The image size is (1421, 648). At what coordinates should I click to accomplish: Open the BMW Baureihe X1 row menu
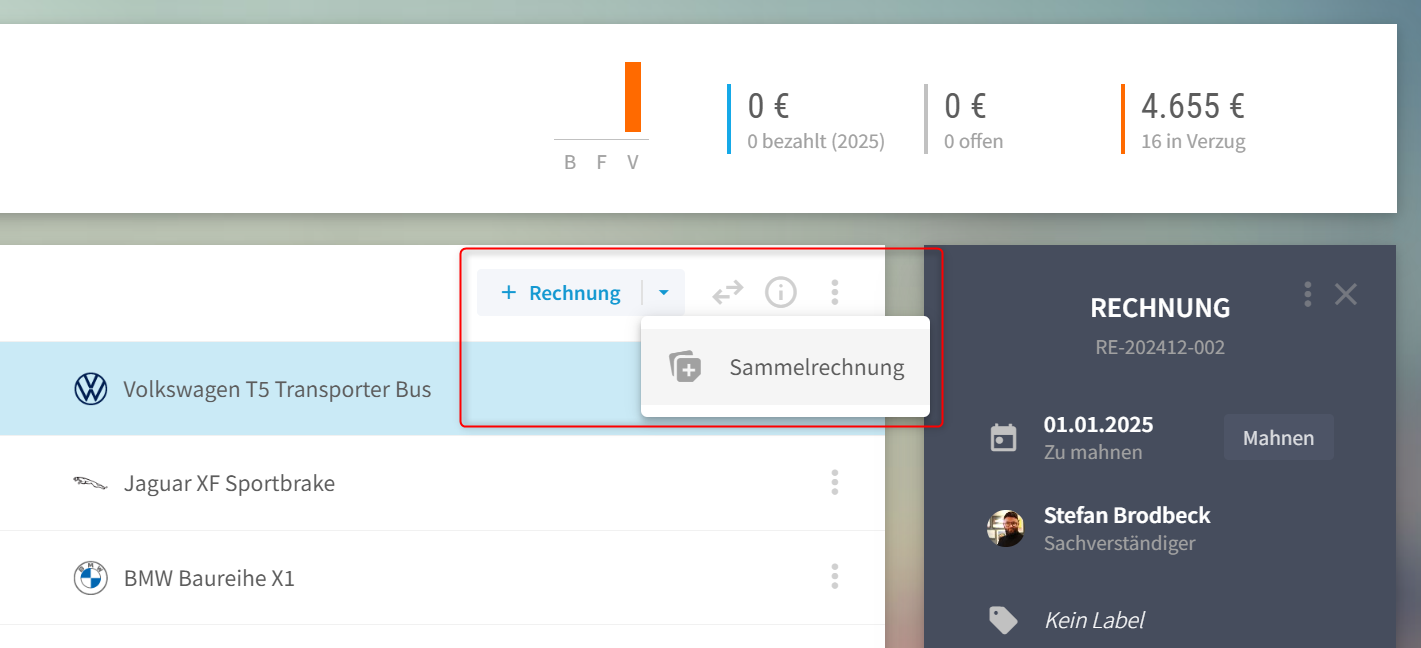[x=835, y=577]
